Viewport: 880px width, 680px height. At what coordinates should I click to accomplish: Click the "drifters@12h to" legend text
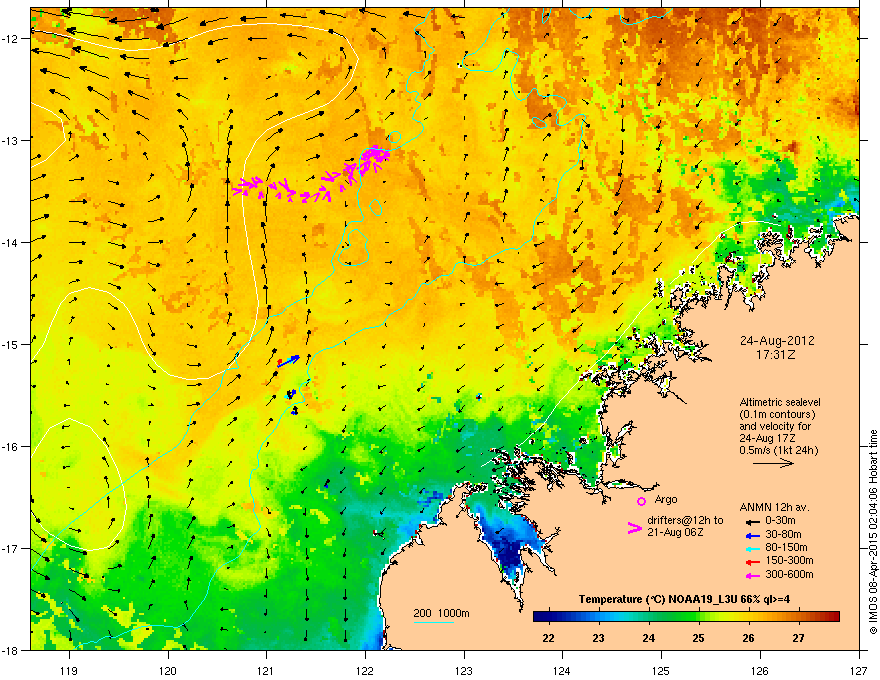(685, 520)
